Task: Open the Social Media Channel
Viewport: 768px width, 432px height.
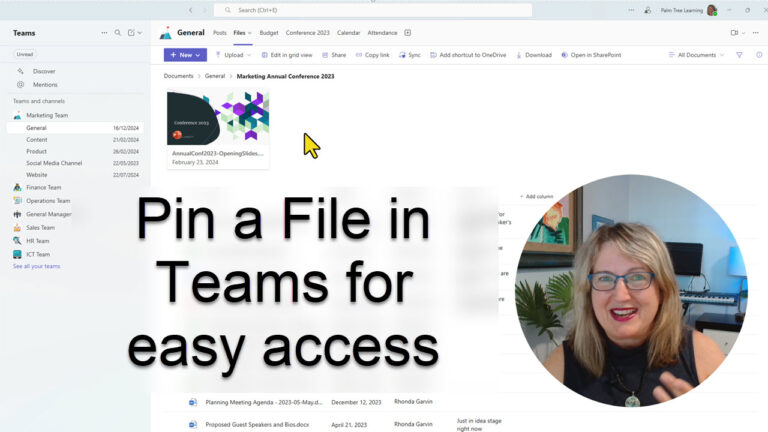Action: [54, 163]
